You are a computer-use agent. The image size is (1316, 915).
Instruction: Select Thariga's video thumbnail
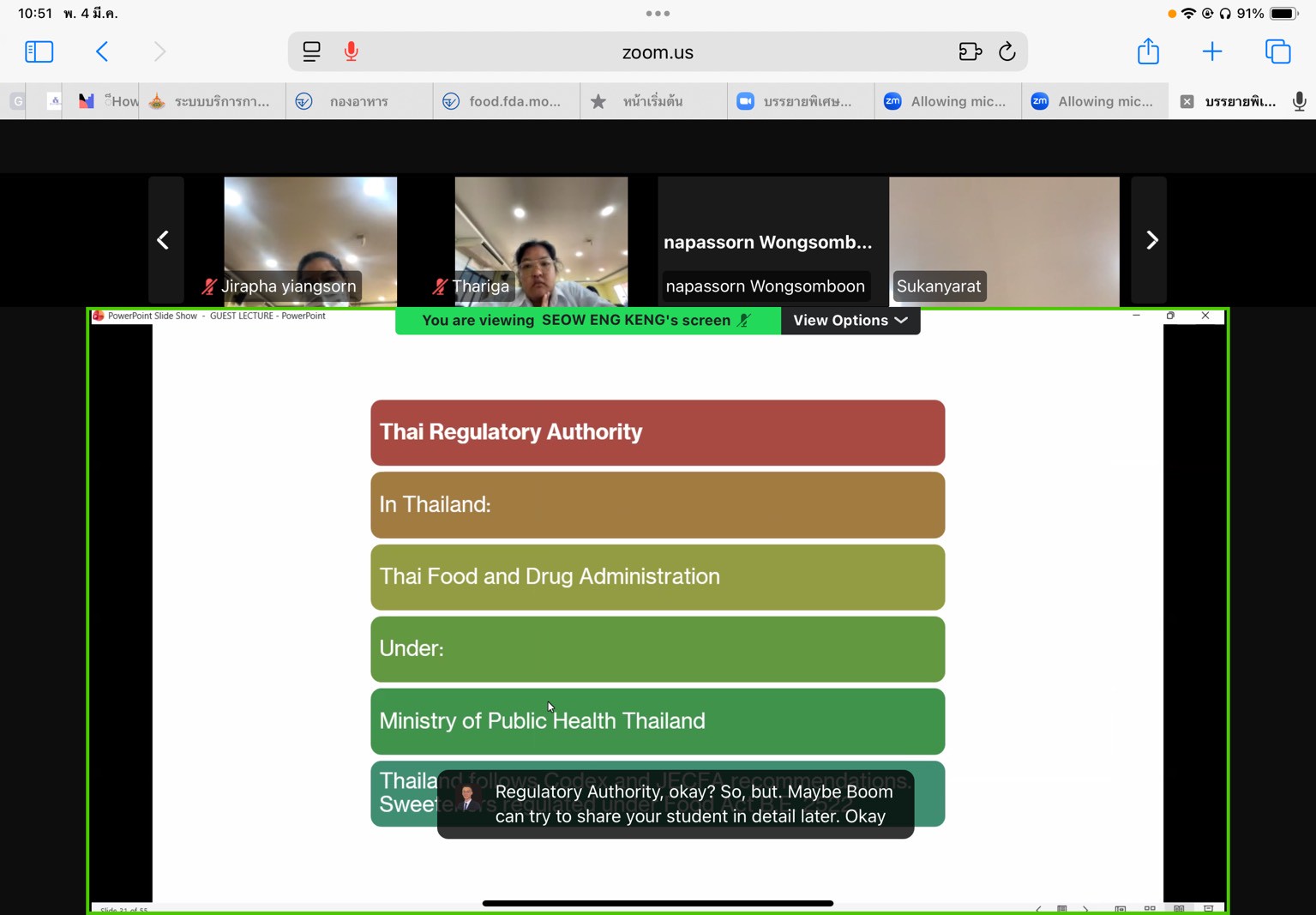pos(541,240)
